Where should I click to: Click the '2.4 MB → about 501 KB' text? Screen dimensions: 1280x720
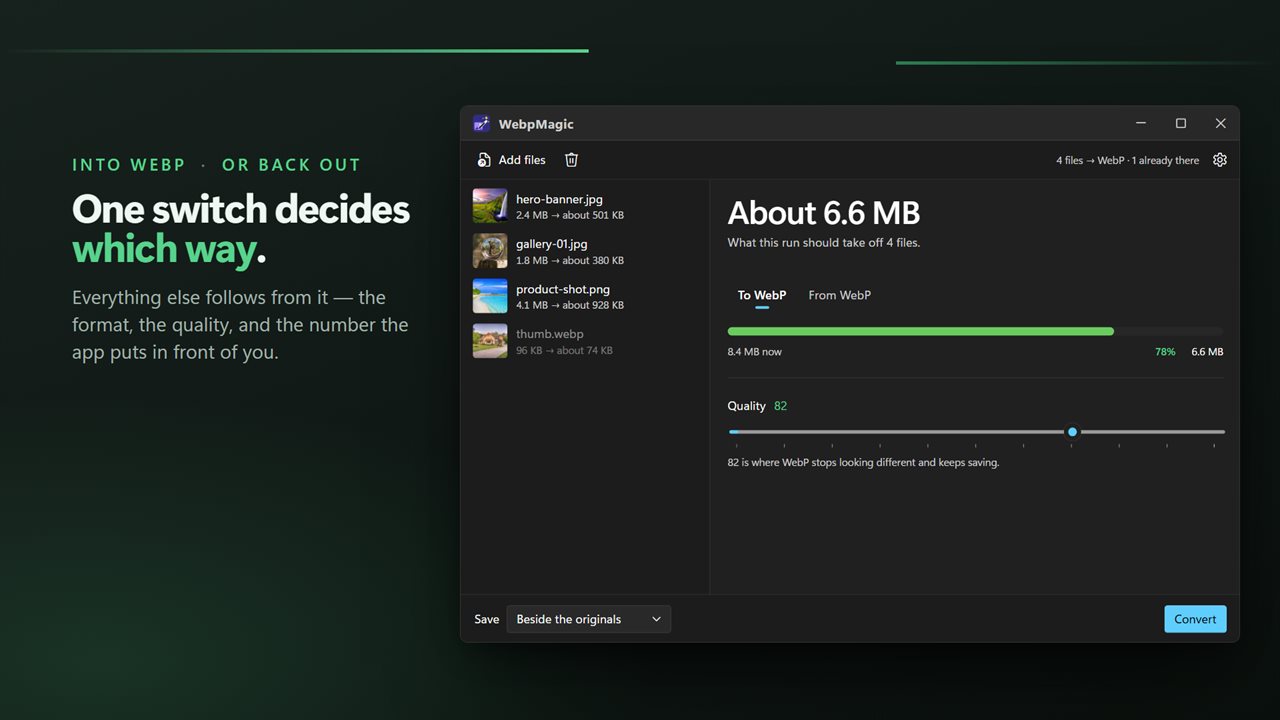(x=570, y=215)
